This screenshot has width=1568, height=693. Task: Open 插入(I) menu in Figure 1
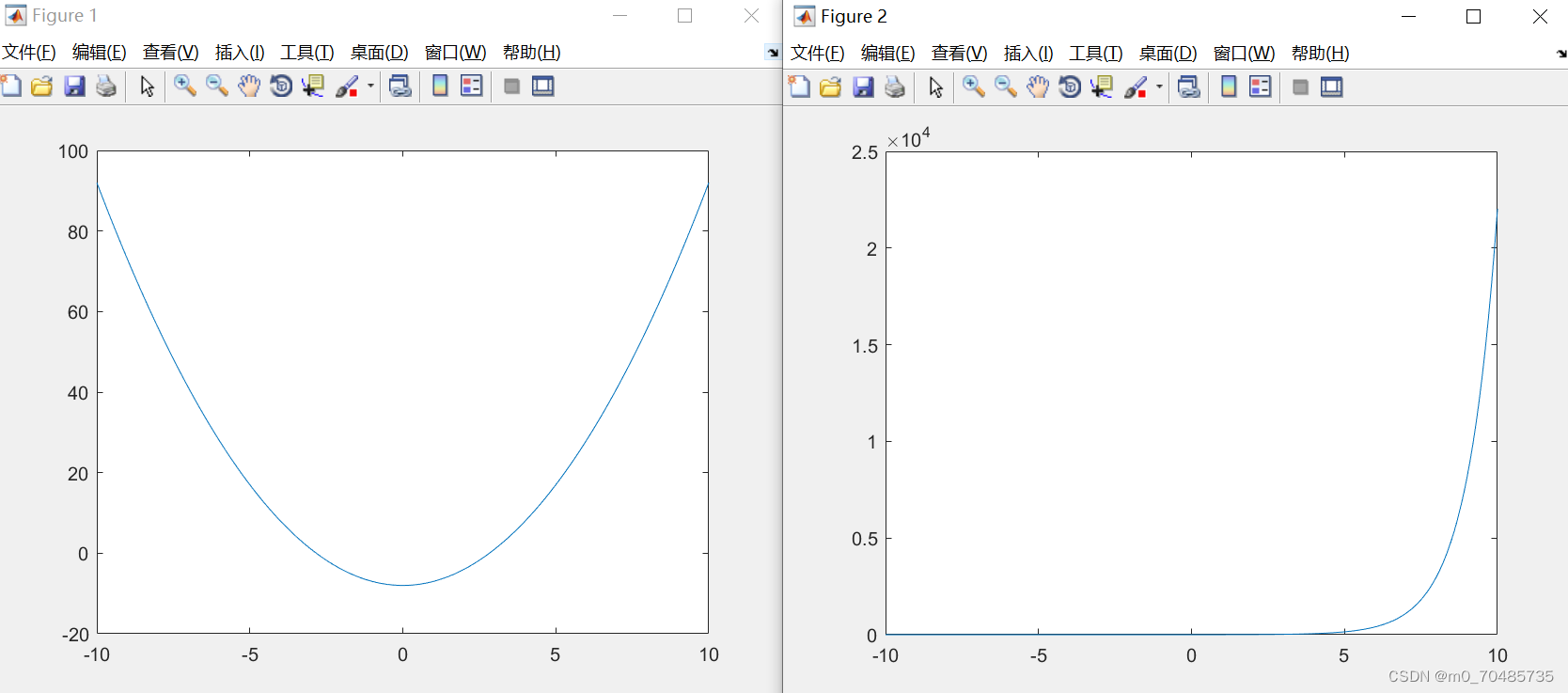click(240, 53)
